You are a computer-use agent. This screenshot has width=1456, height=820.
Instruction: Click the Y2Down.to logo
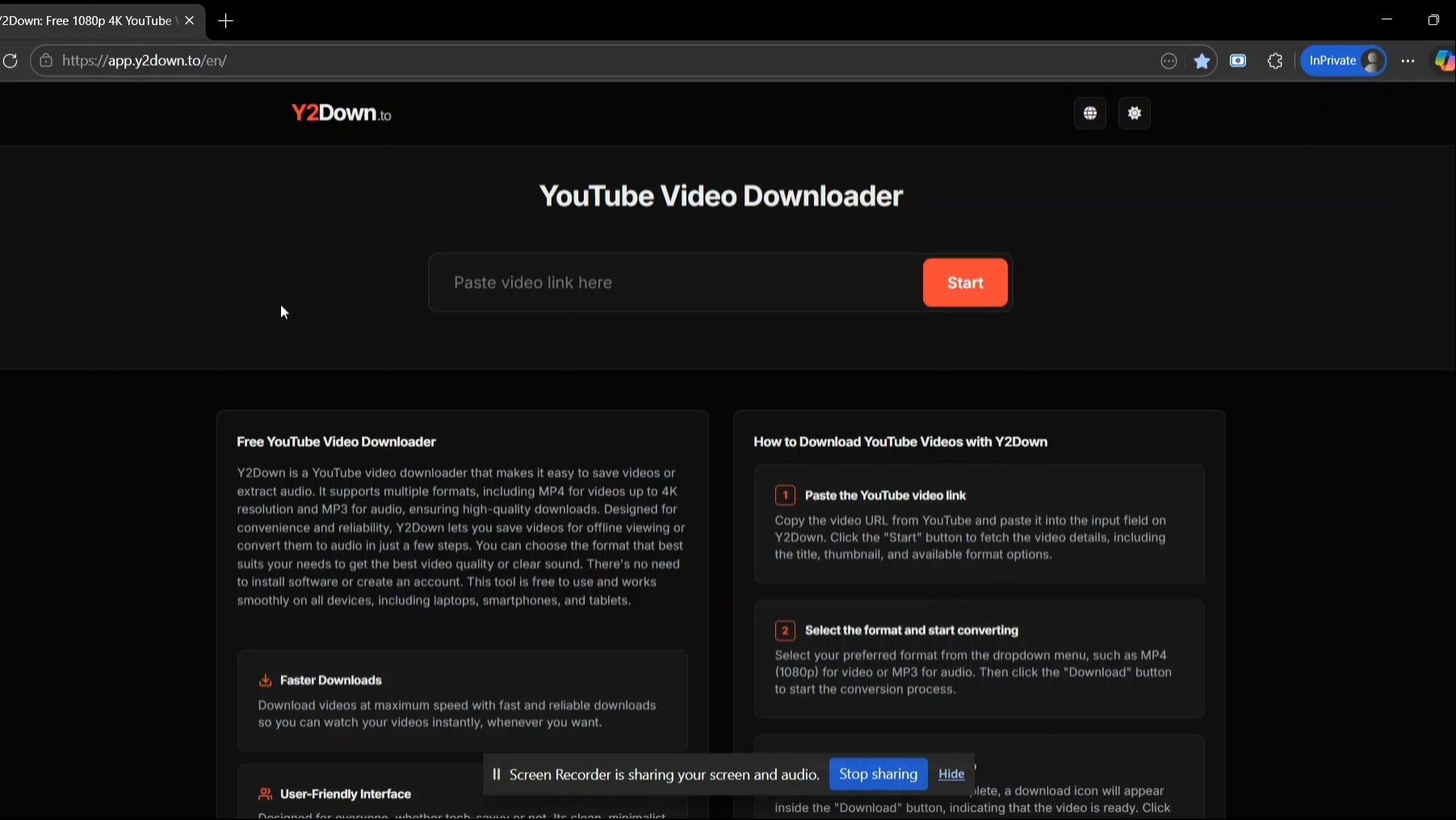click(x=341, y=113)
